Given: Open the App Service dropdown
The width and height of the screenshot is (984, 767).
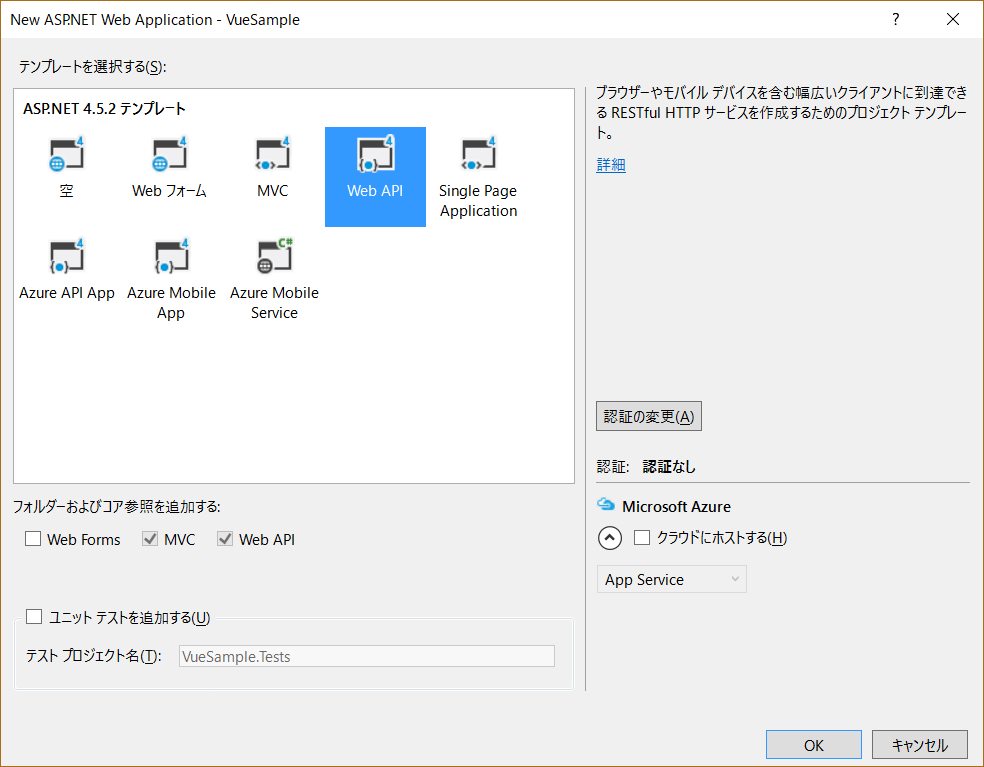Looking at the screenshot, I should 671,579.
